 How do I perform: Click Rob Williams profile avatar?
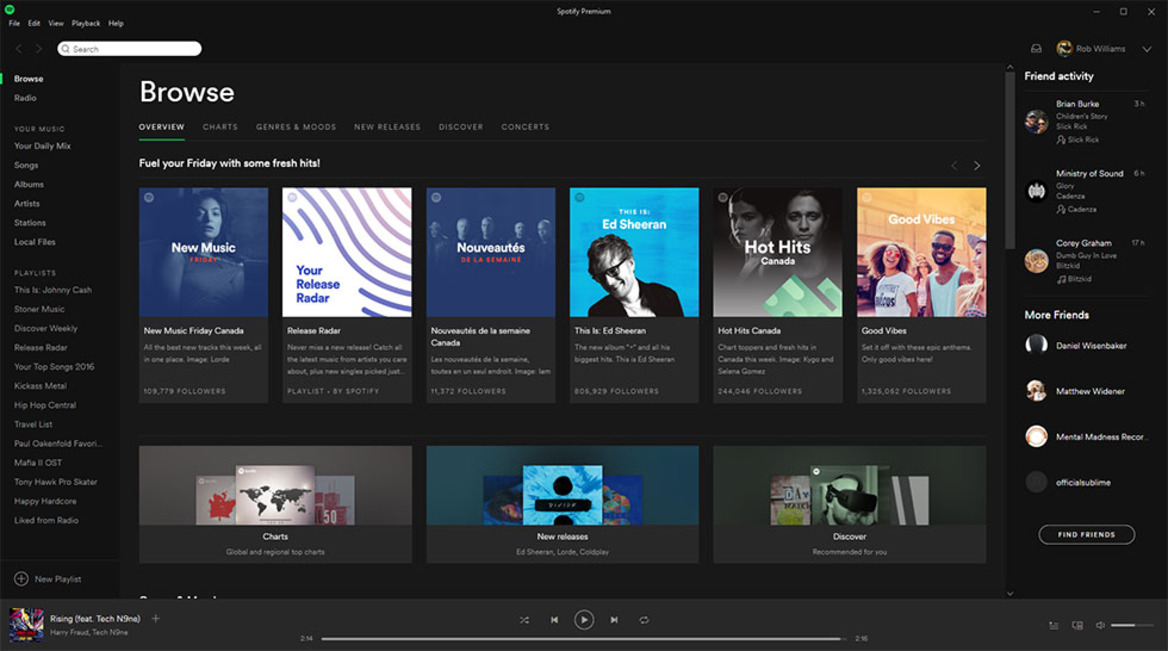click(1064, 48)
